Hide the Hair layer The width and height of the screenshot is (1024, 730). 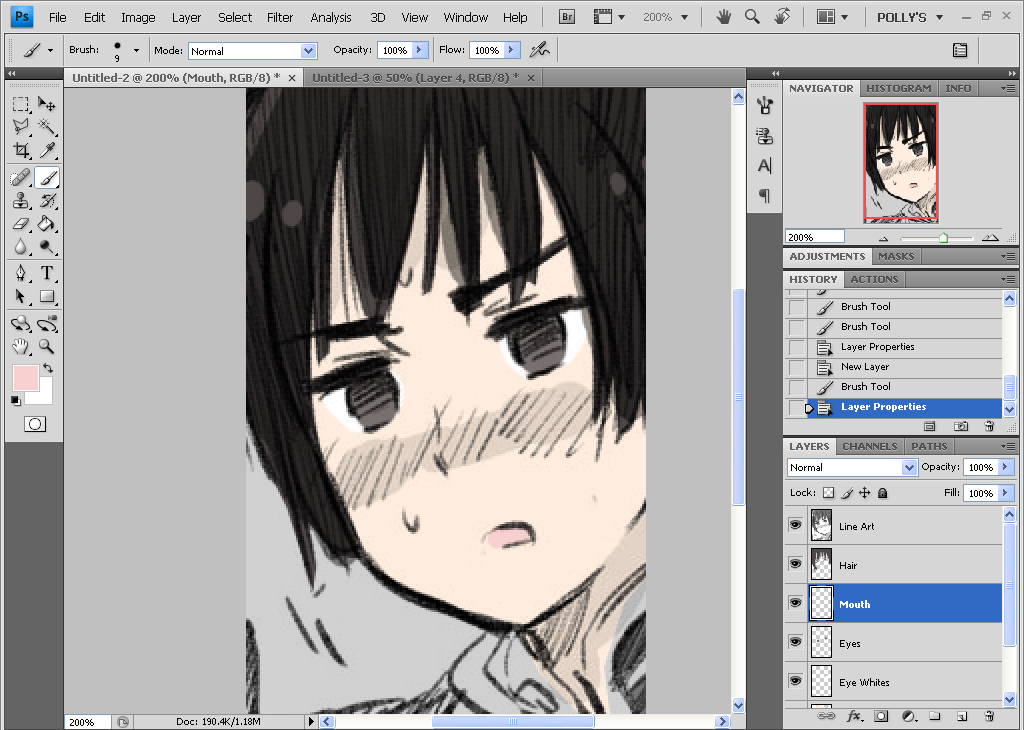(795, 564)
